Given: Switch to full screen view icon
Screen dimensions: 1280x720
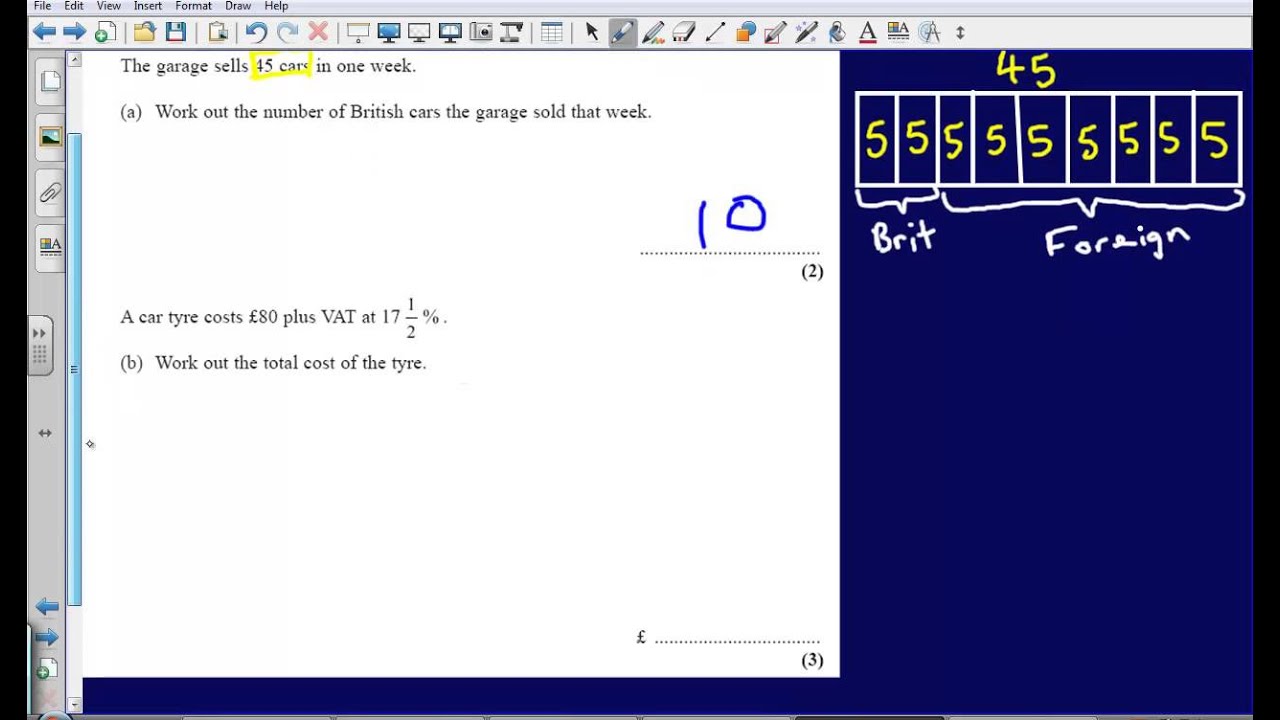Looking at the screenshot, I should point(388,32).
